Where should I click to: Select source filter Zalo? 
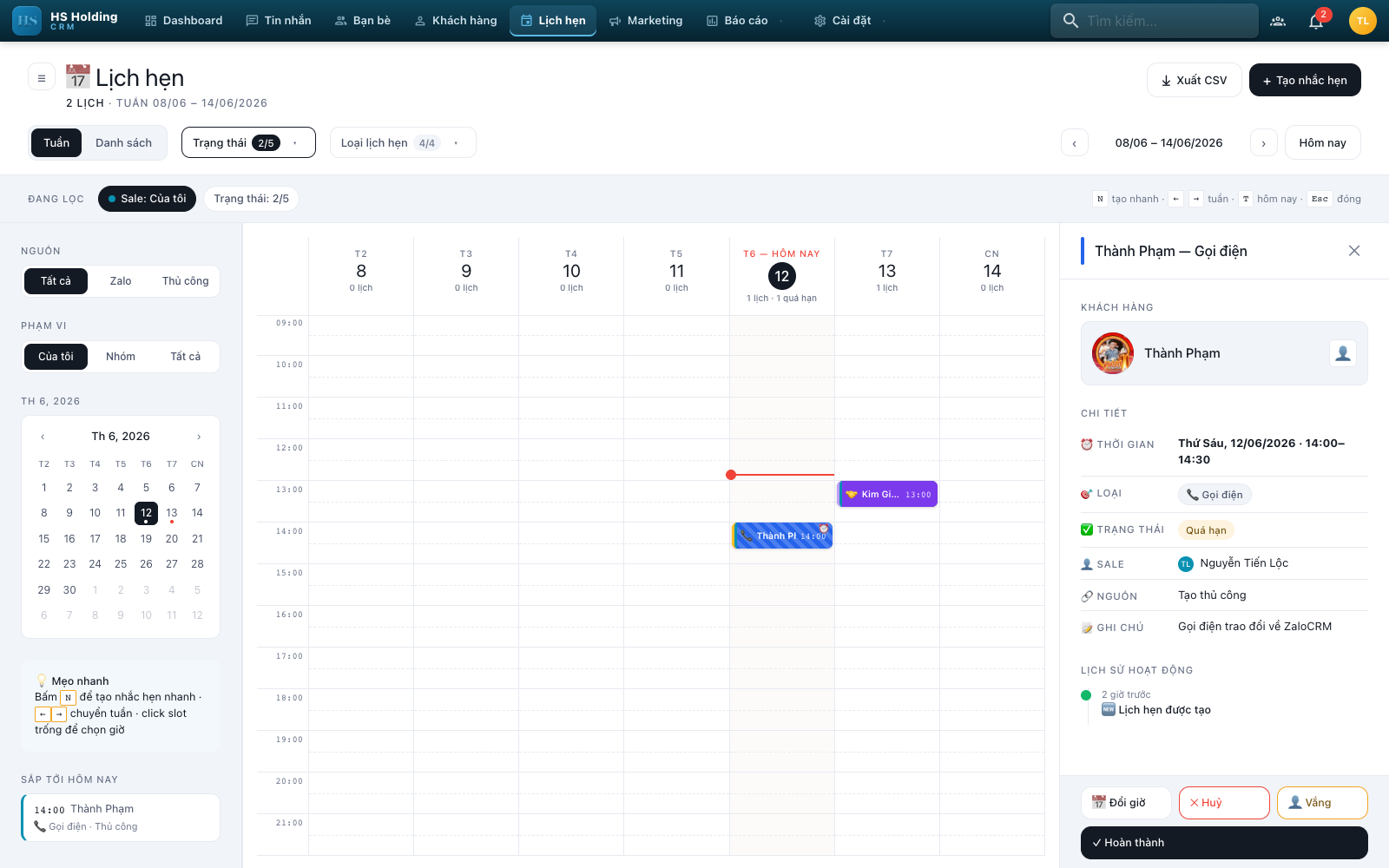(121, 281)
